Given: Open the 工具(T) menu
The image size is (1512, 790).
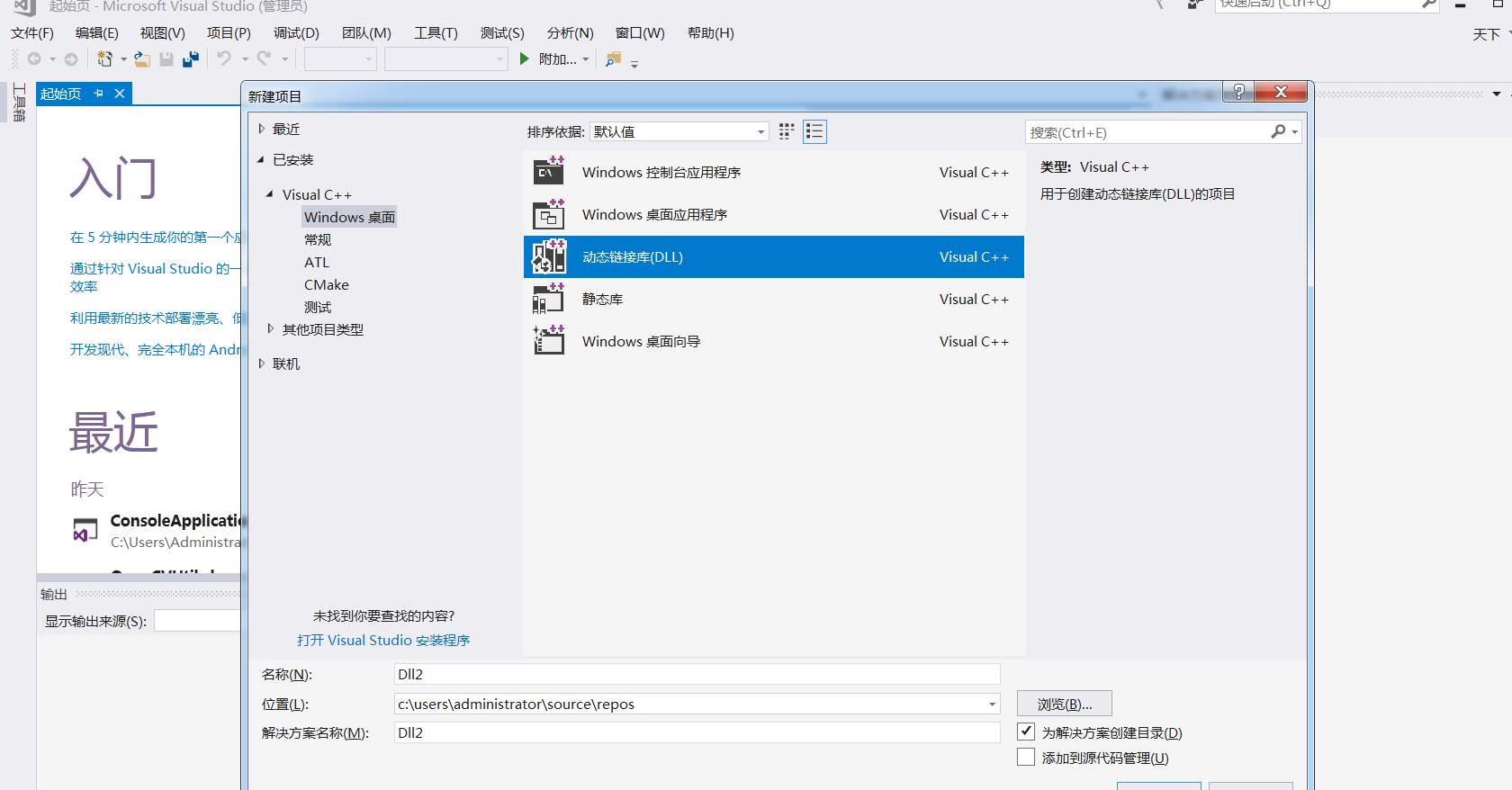Looking at the screenshot, I should [436, 33].
